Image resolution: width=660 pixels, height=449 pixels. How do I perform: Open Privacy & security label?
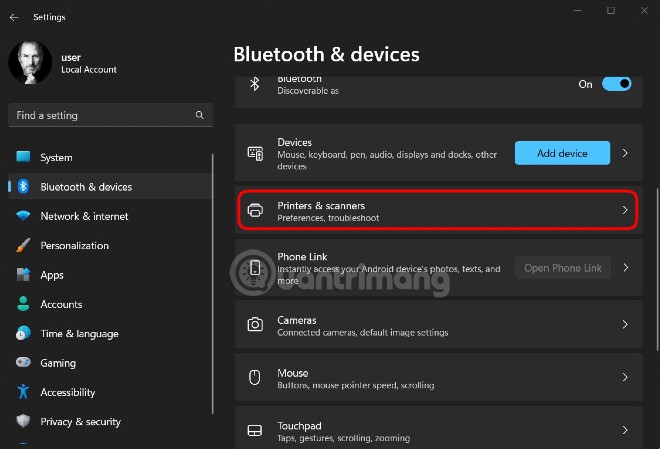pos(80,422)
